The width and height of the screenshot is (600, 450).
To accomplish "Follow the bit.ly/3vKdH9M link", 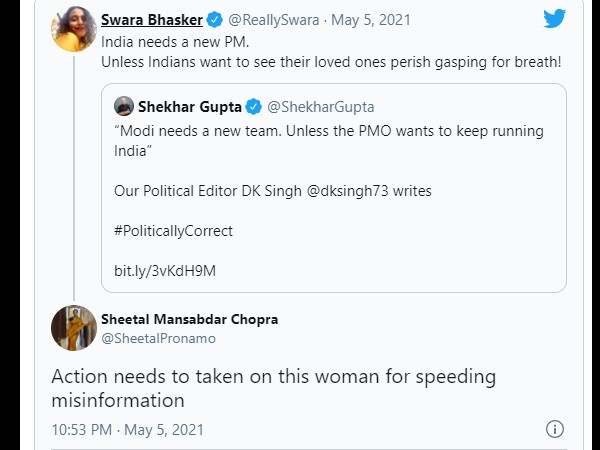I will 165,270.
